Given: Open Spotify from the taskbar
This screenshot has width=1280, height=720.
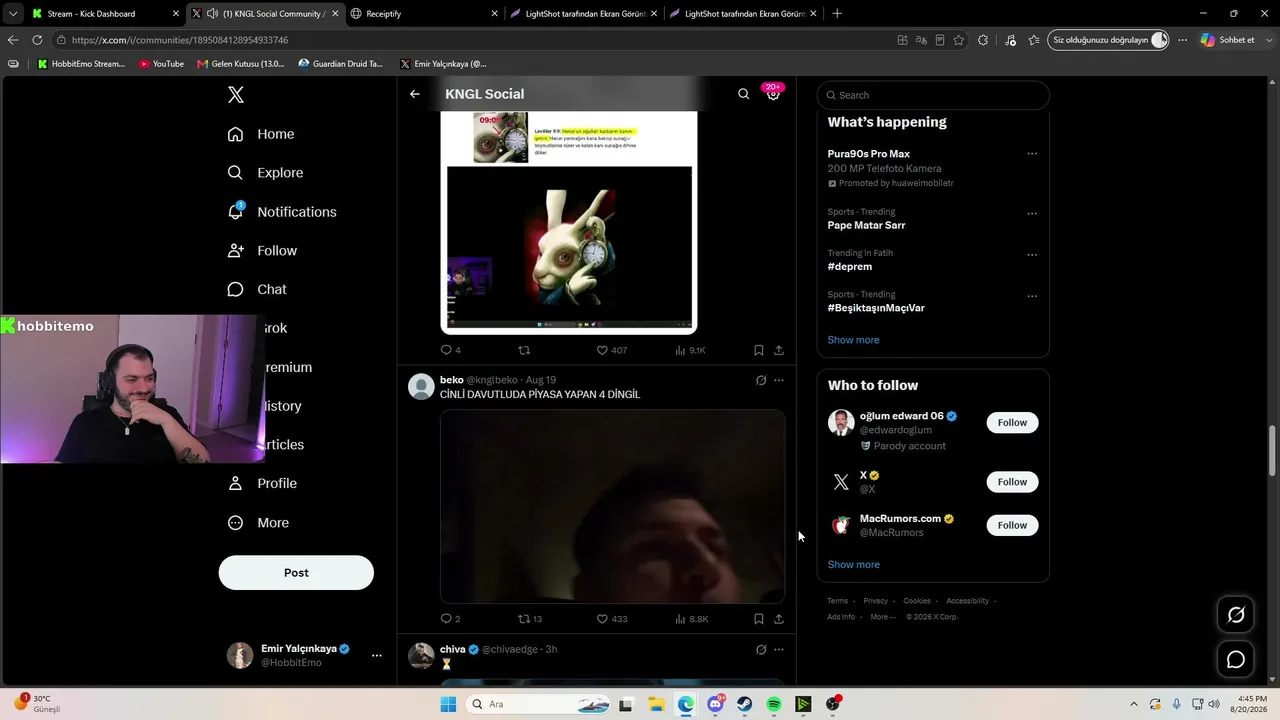Looking at the screenshot, I should click(774, 704).
